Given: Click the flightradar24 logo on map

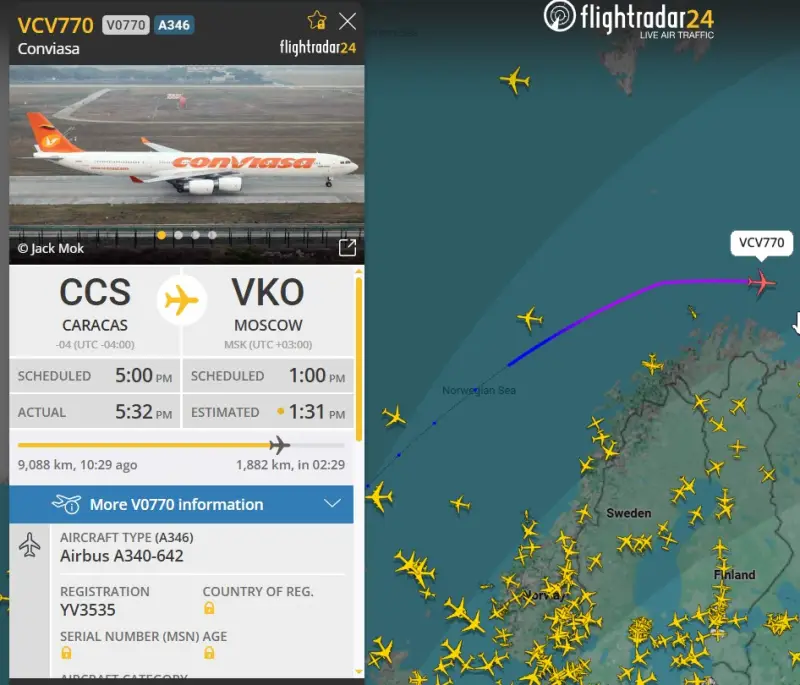Looking at the screenshot, I should 629,19.
